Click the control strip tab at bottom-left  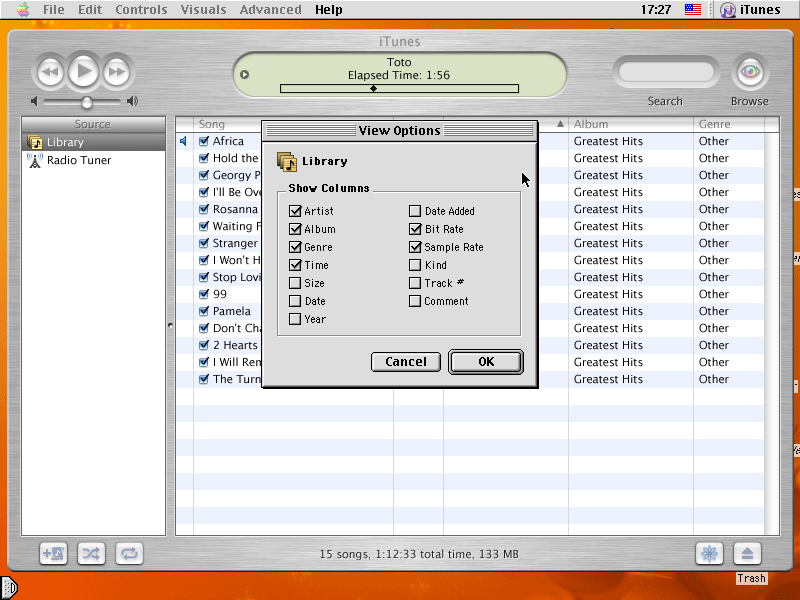9,587
